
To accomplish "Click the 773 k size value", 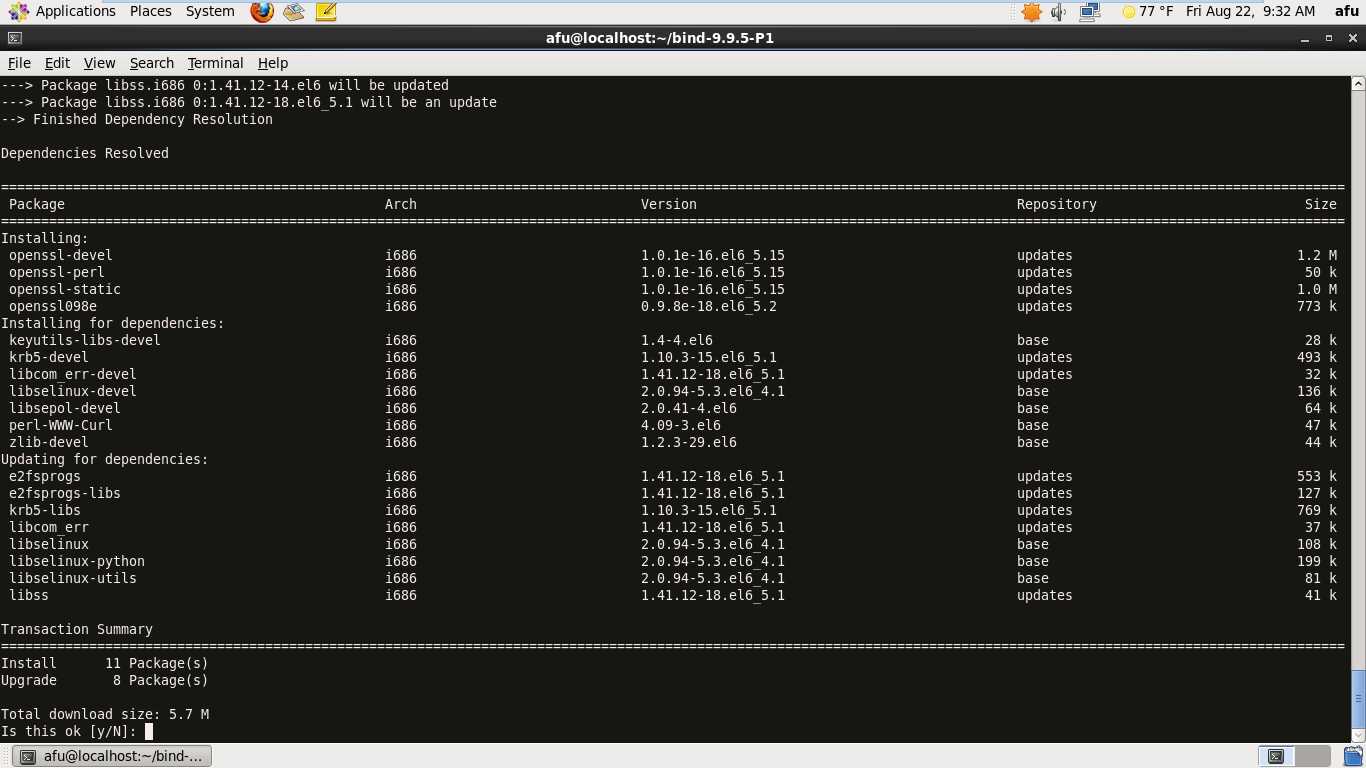I will click(1317, 306).
